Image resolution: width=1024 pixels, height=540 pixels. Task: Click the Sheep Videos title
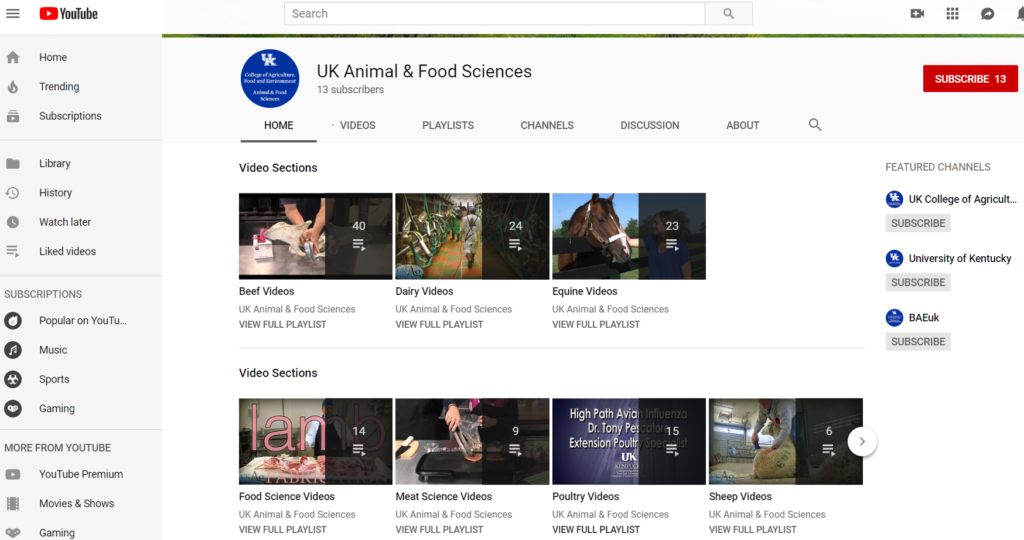tap(740, 497)
